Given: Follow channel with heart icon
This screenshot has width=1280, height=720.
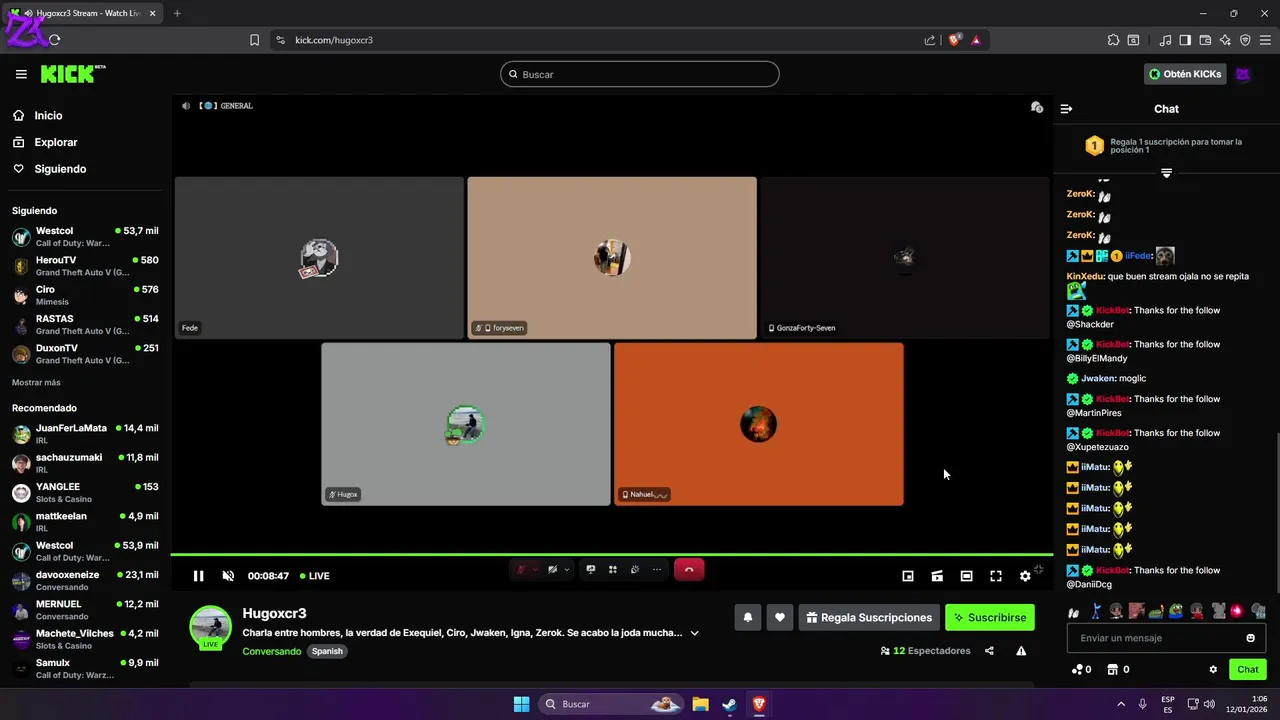Looking at the screenshot, I should point(780,618).
